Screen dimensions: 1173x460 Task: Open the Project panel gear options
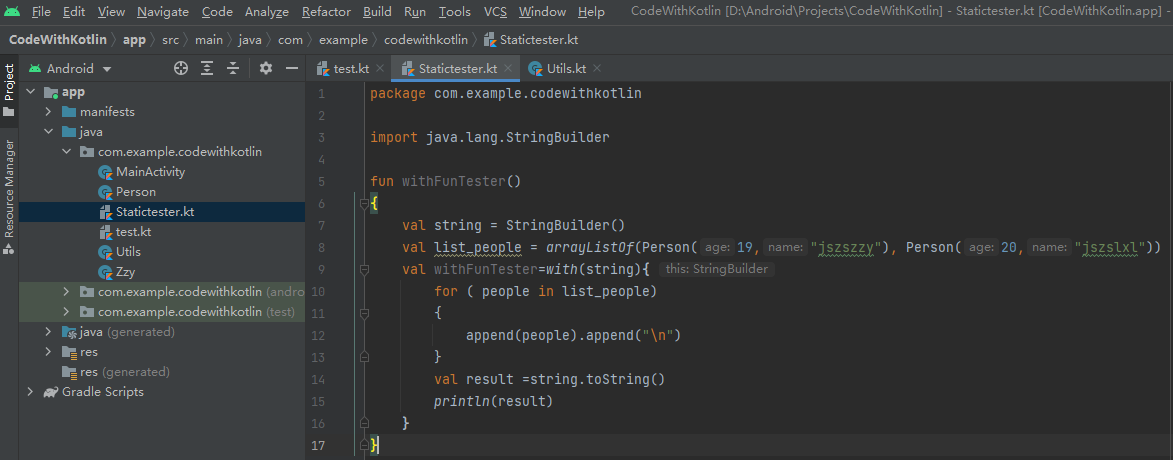[x=266, y=69]
